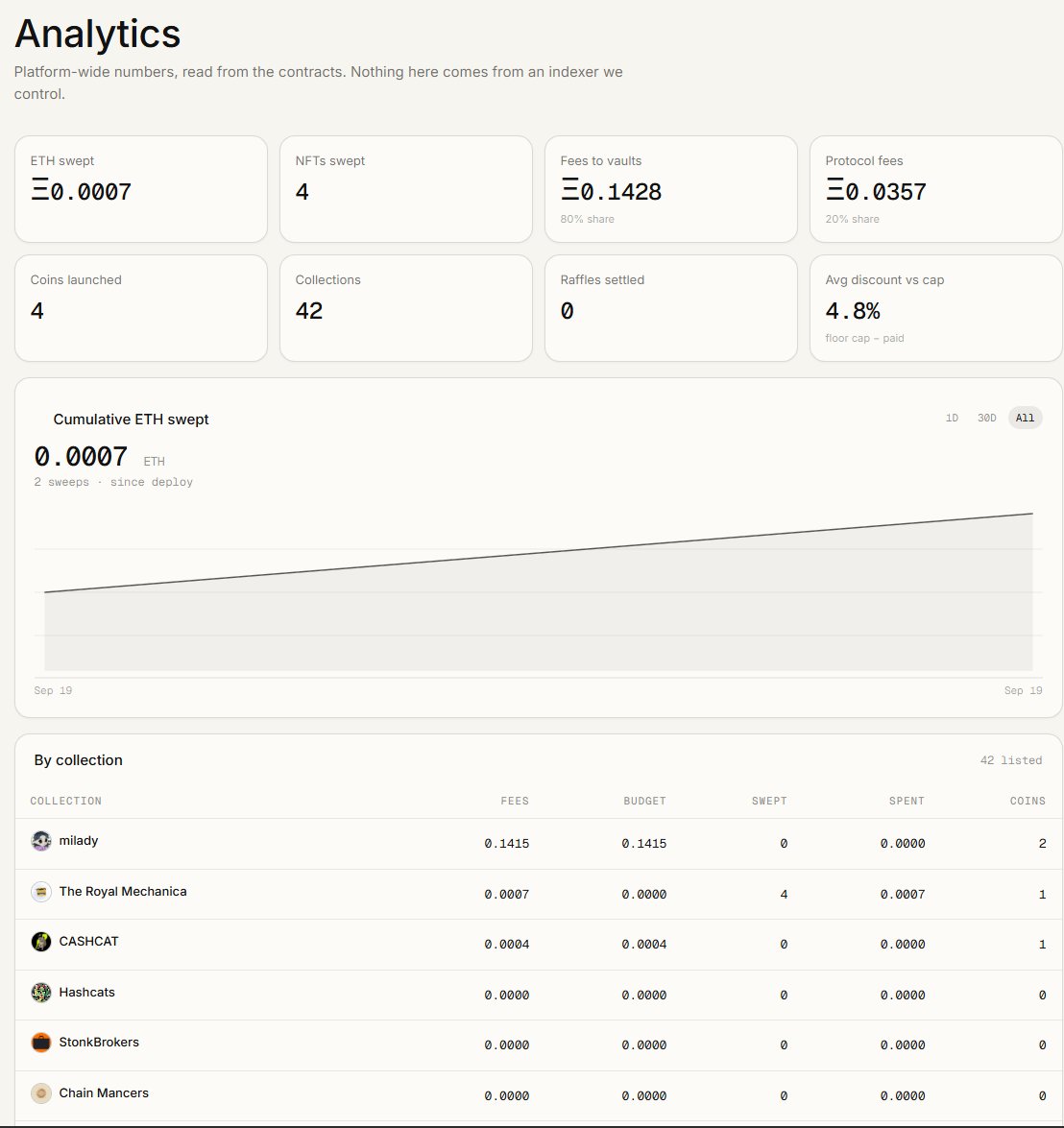Sort table by COLLECTION column header
The width and height of the screenshot is (1064, 1128).
65,801
